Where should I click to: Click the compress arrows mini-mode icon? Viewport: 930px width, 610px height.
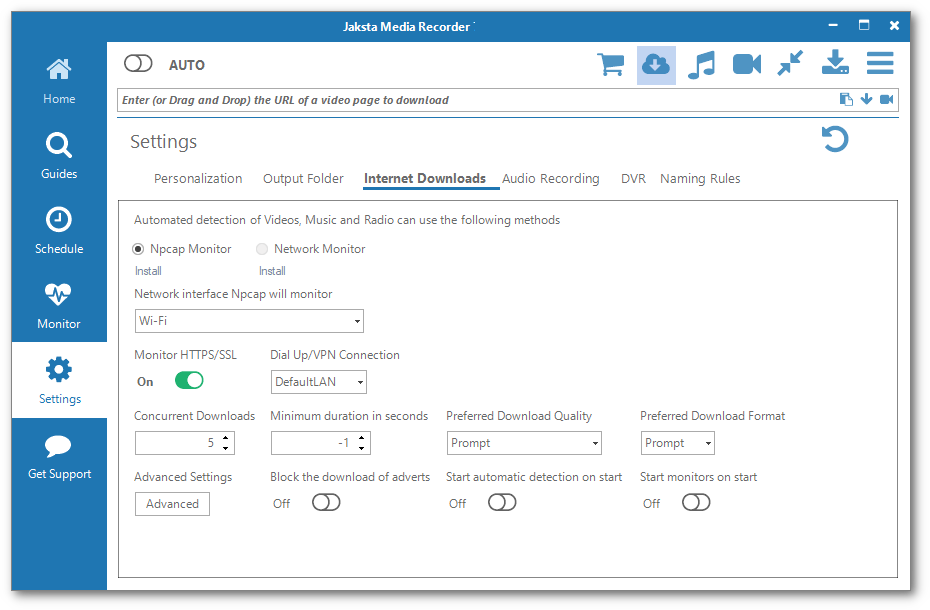[x=791, y=63]
